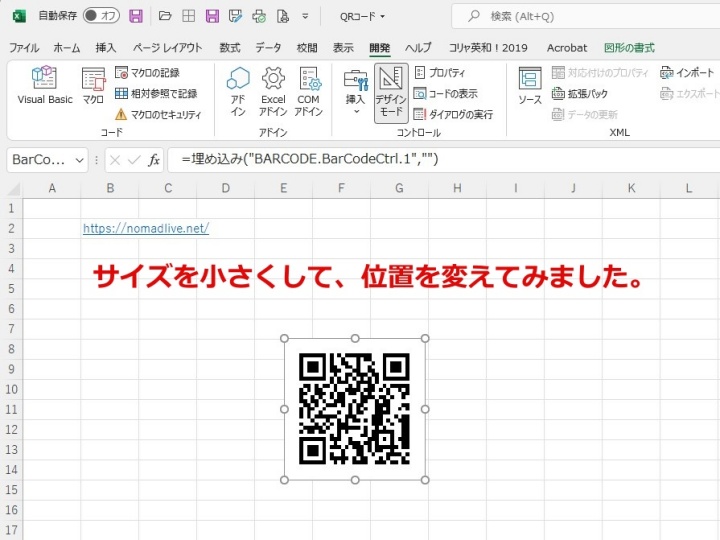Switch to the ページ レイアウト tab
Screen dimensions: 720x540
[168, 48]
